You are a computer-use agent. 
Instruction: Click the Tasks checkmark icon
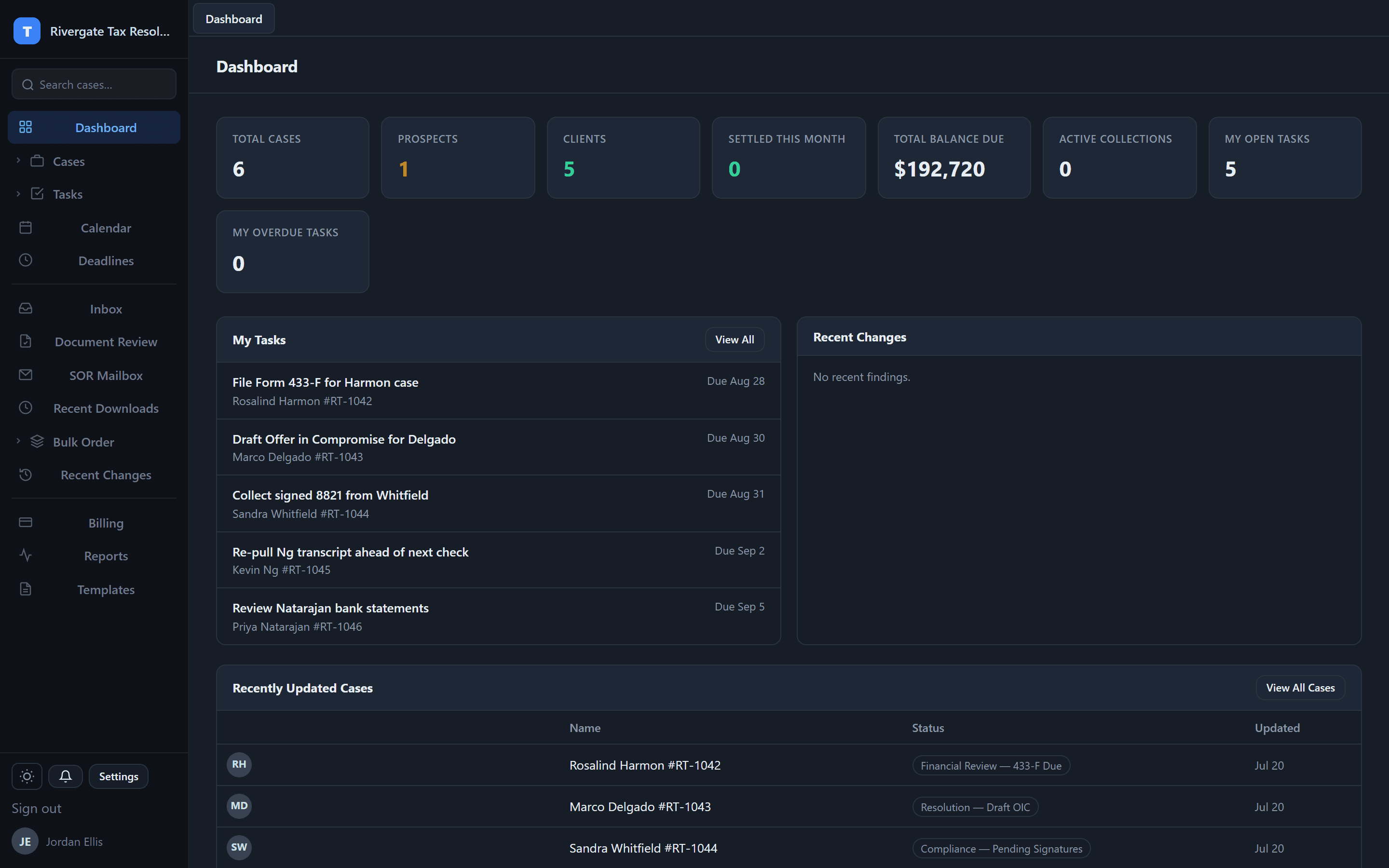(37, 194)
